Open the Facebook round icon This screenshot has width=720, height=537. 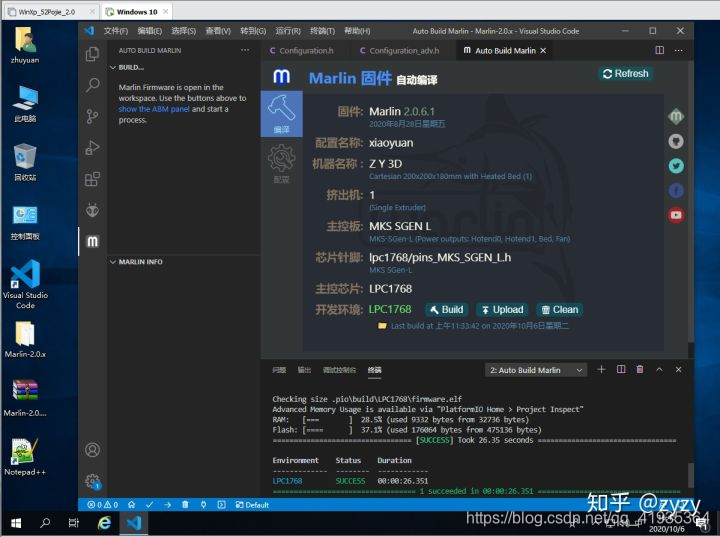(x=676, y=190)
